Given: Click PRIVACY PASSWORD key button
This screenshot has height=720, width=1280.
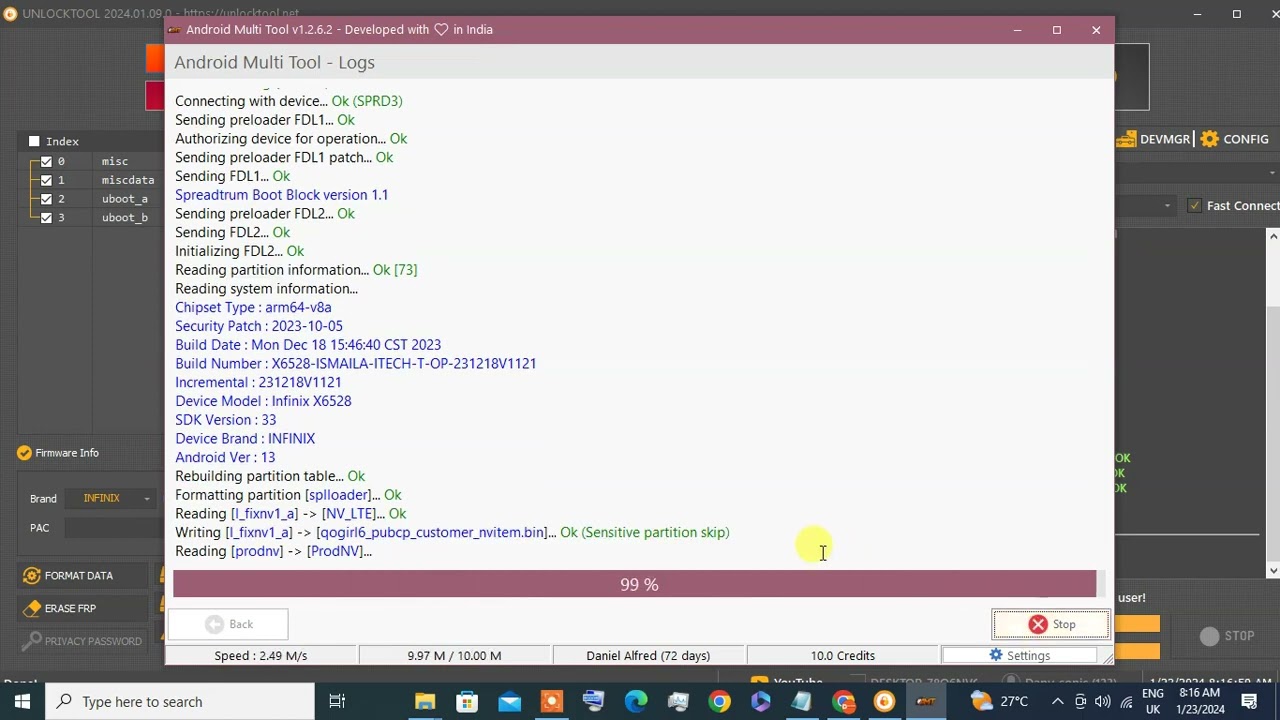Looking at the screenshot, I should (x=82, y=641).
